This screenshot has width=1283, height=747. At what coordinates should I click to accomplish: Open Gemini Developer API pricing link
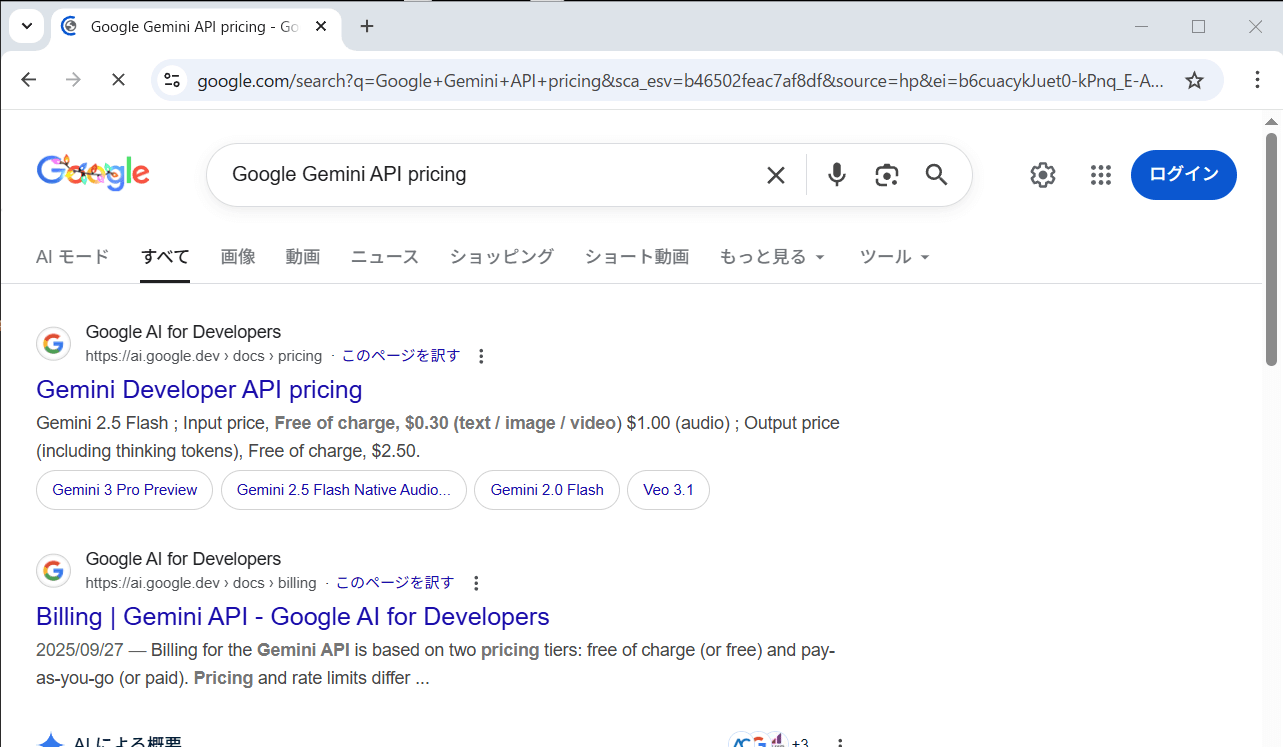click(x=199, y=389)
